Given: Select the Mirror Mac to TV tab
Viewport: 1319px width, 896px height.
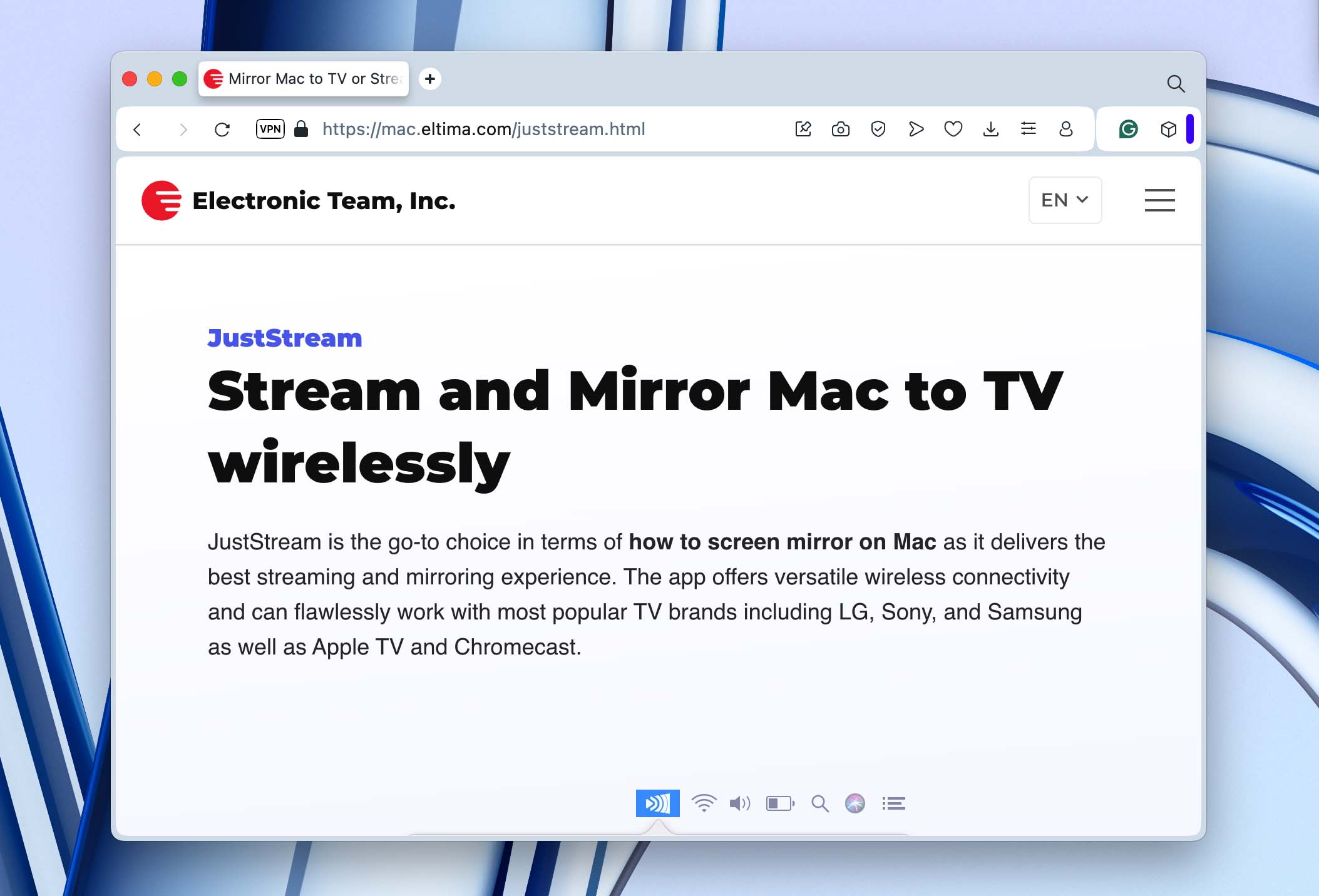Looking at the screenshot, I should point(304,79).
